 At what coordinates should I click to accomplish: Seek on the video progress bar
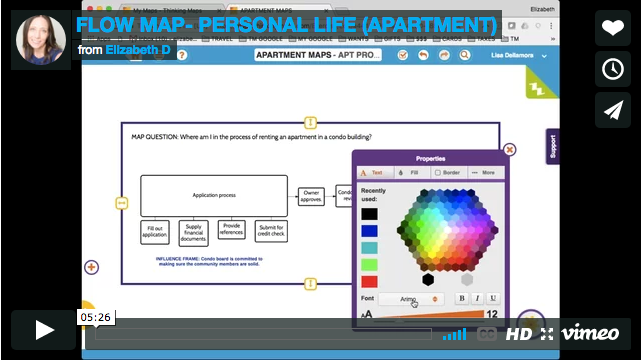point(263,334)
